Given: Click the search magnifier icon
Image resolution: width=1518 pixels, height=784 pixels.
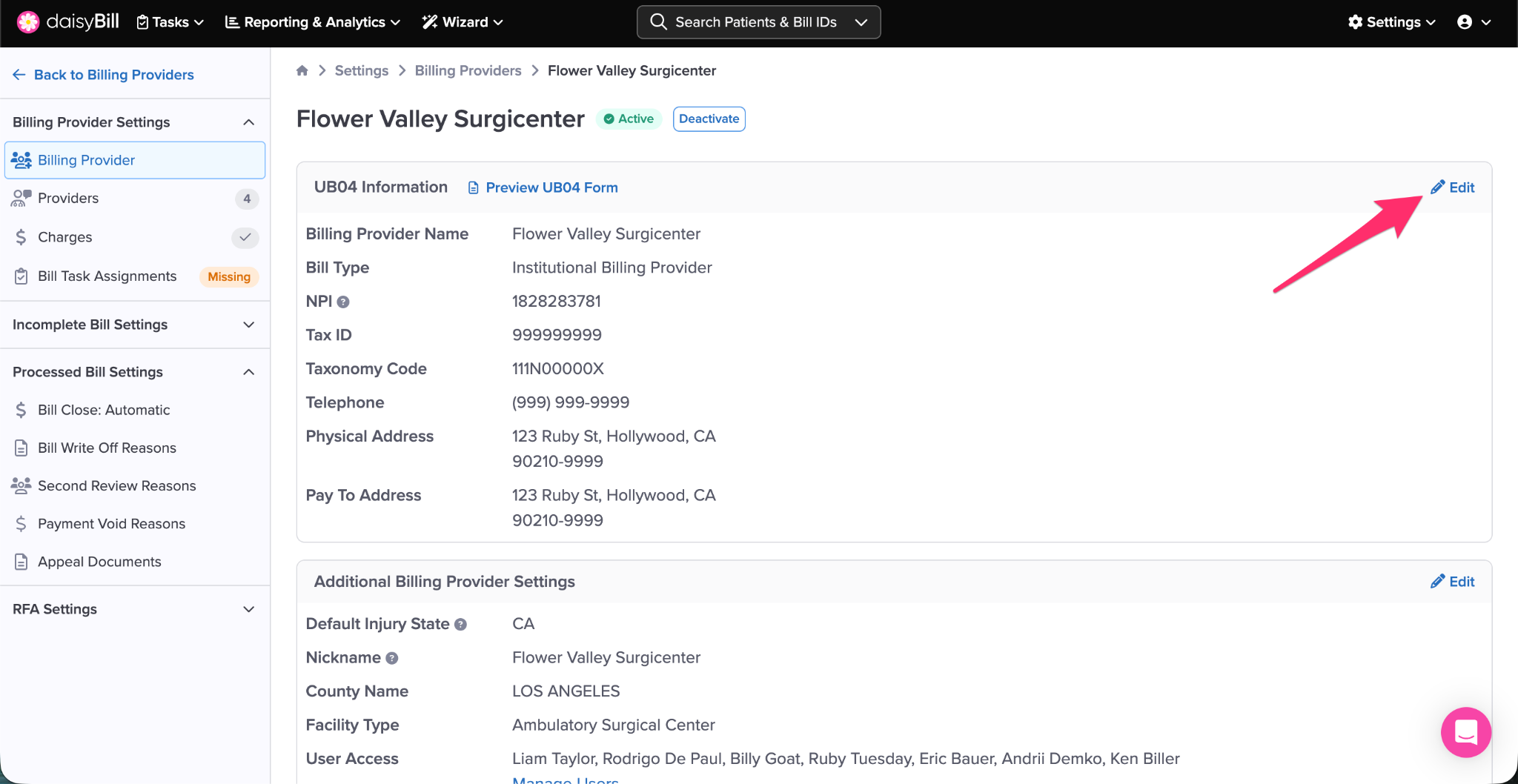Looking at the screenshot, I should click(x=658, y=22).
